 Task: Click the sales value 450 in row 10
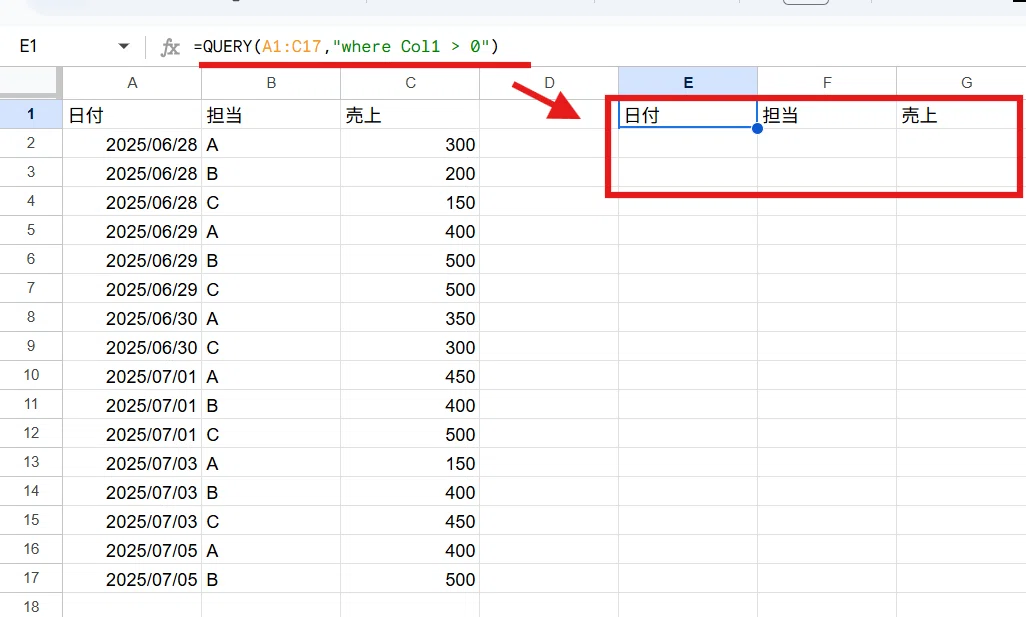(x=410, y=376)
